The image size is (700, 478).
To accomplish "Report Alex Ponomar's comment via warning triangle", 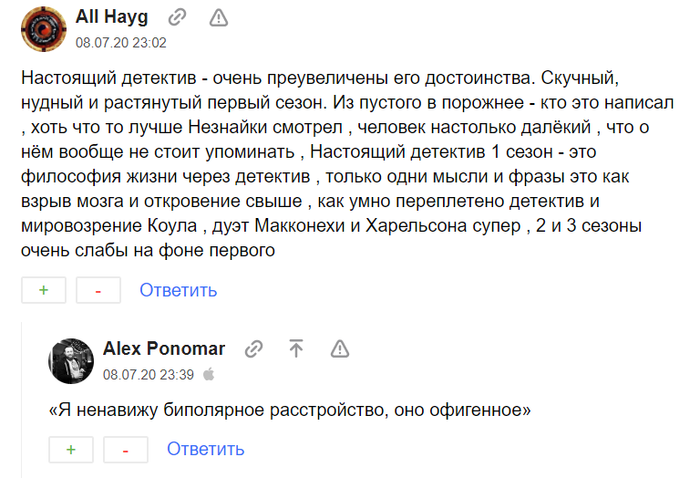I will [340, 348].
